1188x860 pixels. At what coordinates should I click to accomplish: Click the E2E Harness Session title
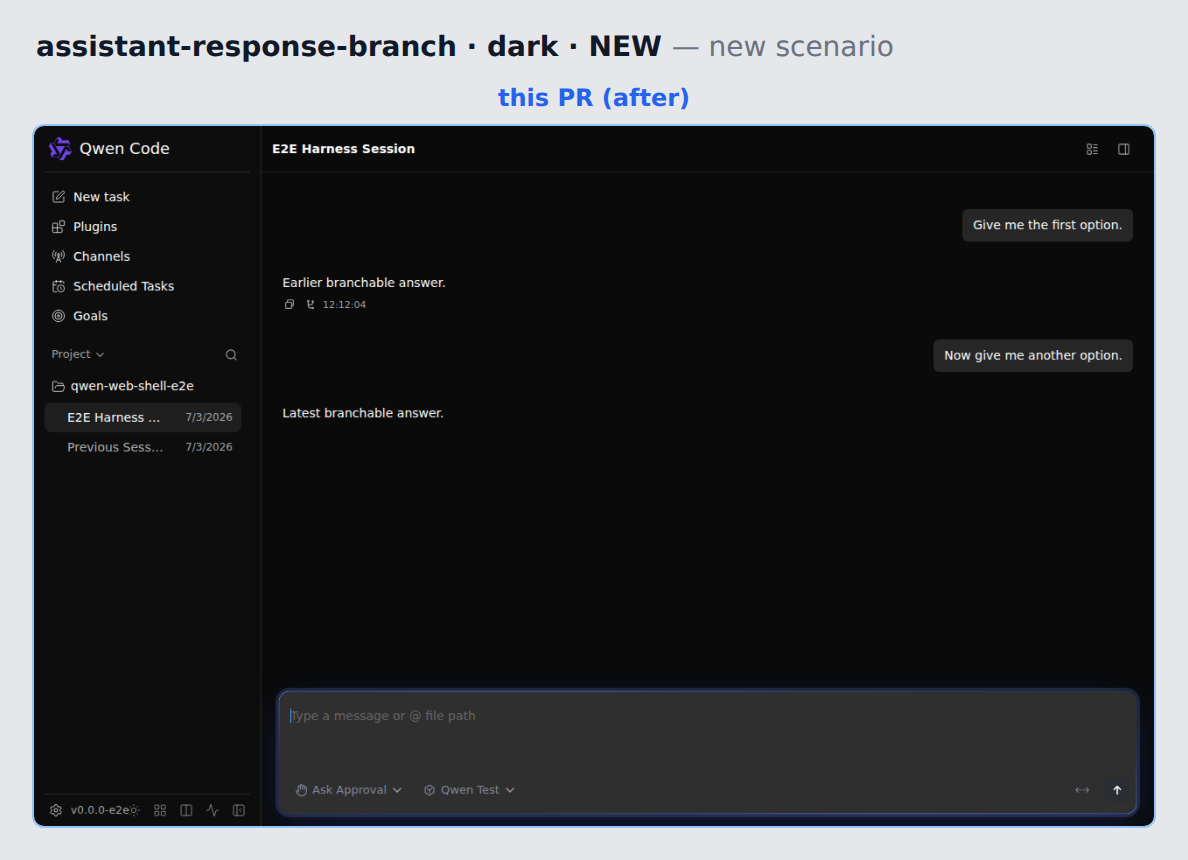click(x=343, y=149)
